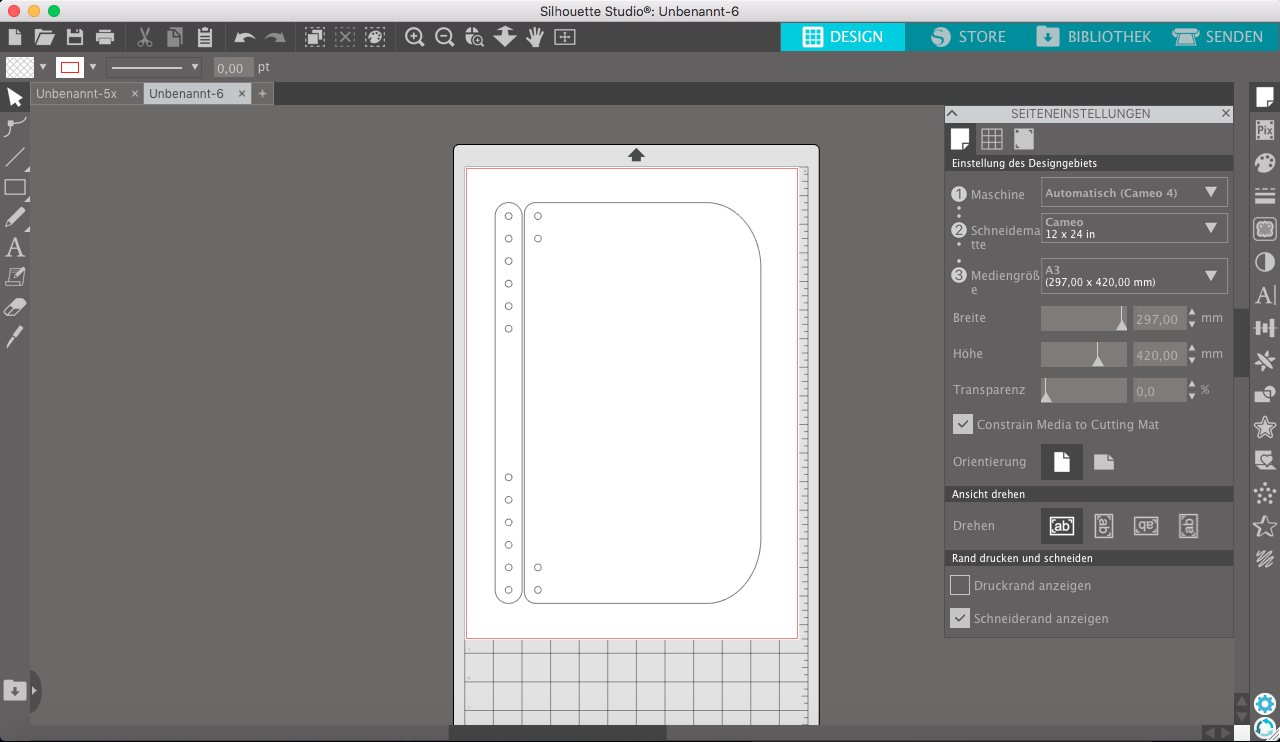This screenshot has width=1280, height=742.
Task: Adjust Breite slider
Action: click(x=1084, y=318)
